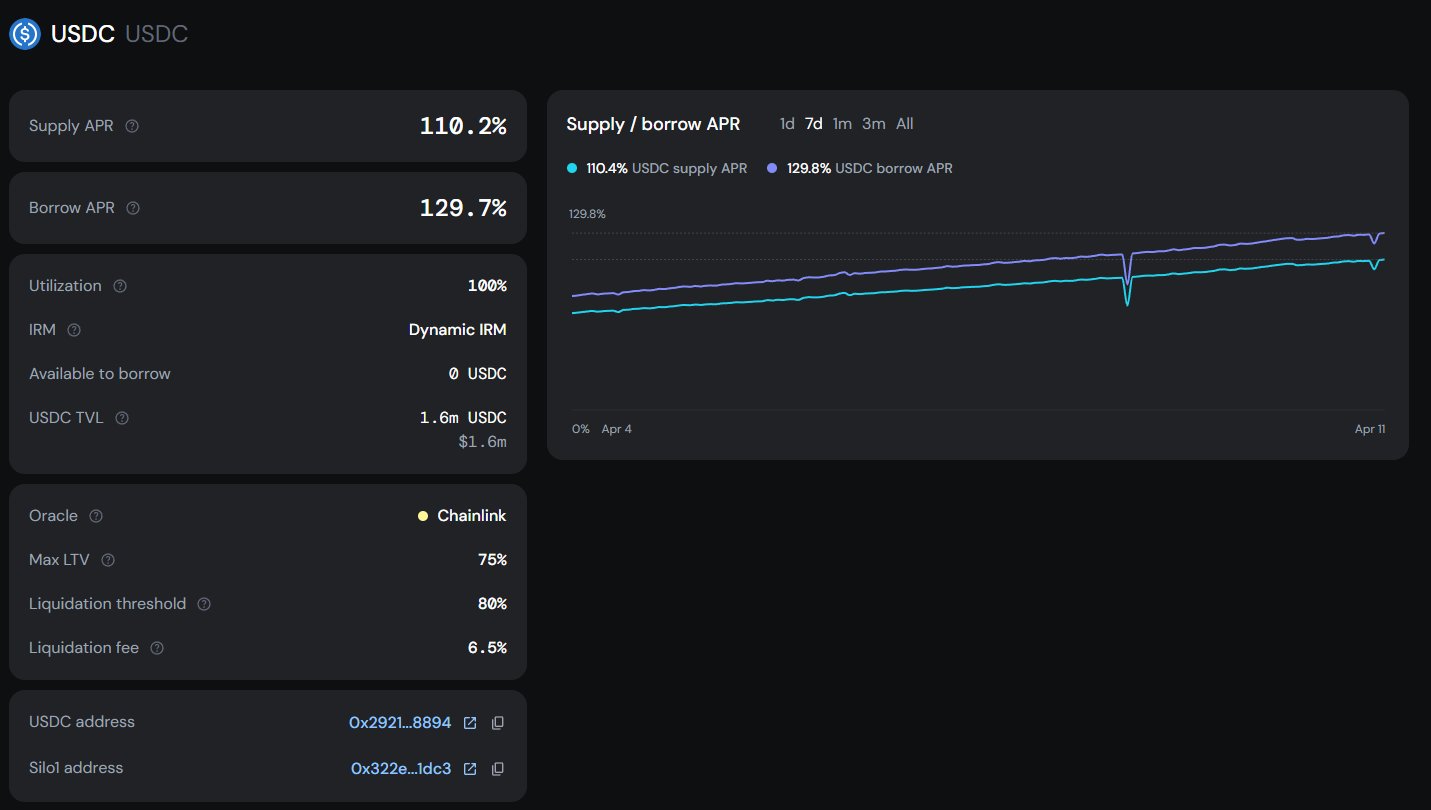Click the 0x322e...1dc3 Silo1 address link
This screenshot has width=1431, height=810.
point(401,769)
